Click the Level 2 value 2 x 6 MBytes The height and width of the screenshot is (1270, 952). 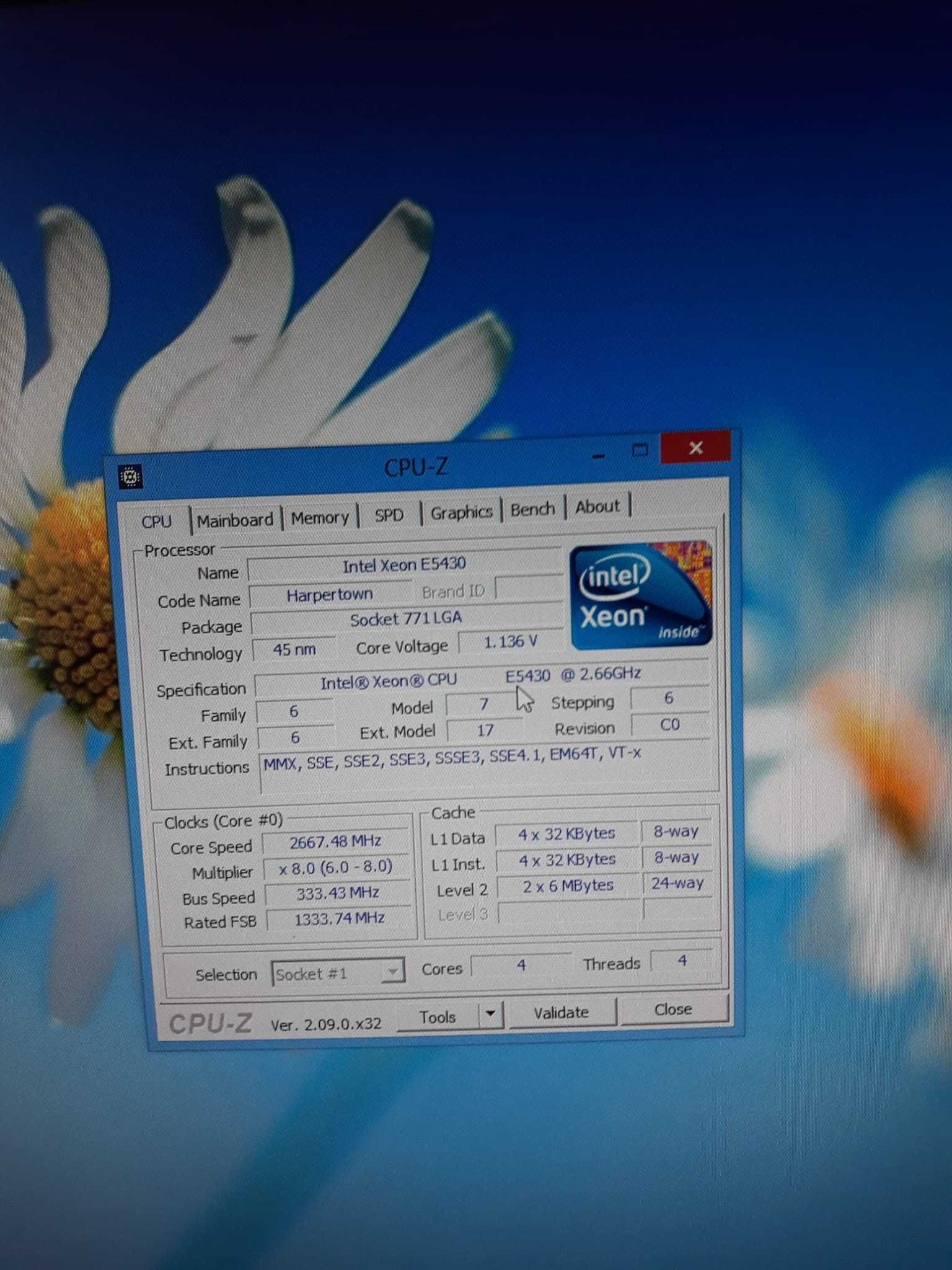point(568,886)
